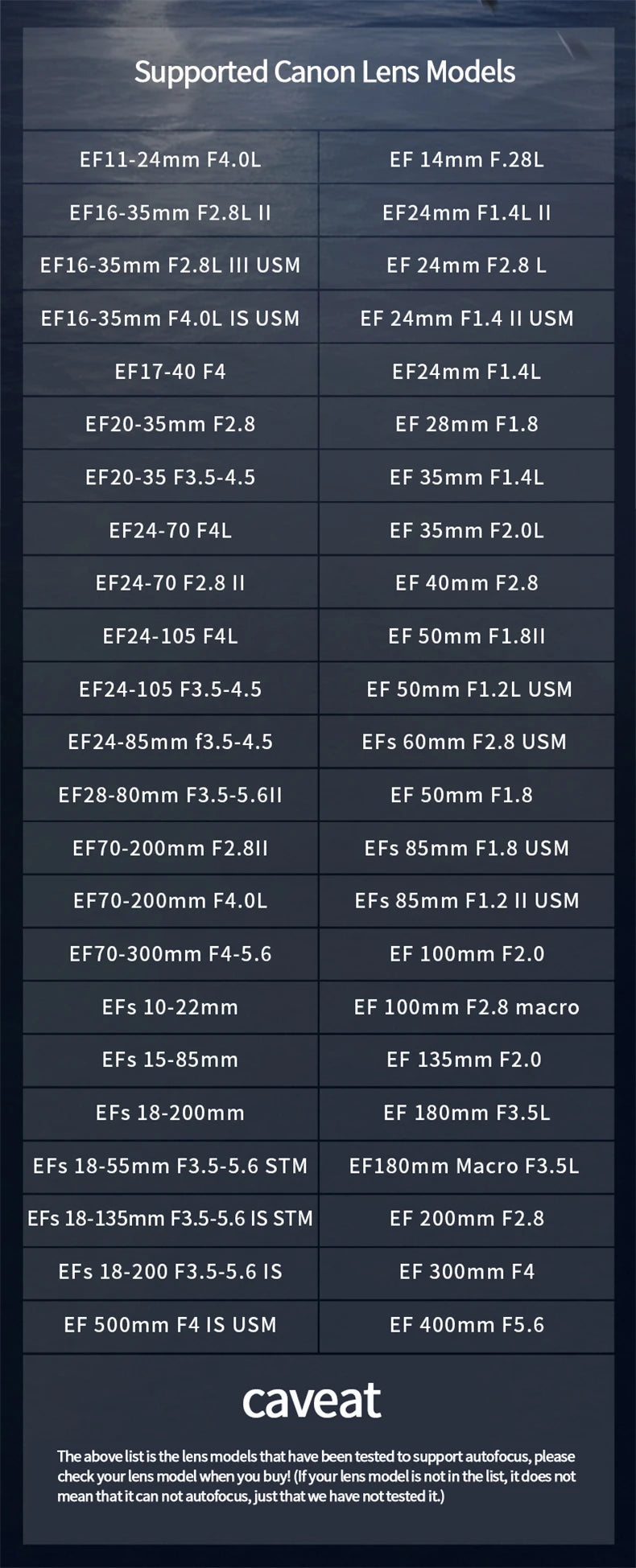Click EF24-105 F3.5-4.5 table cell
The width and height of the screenshot is (636, 1568).
171,689
